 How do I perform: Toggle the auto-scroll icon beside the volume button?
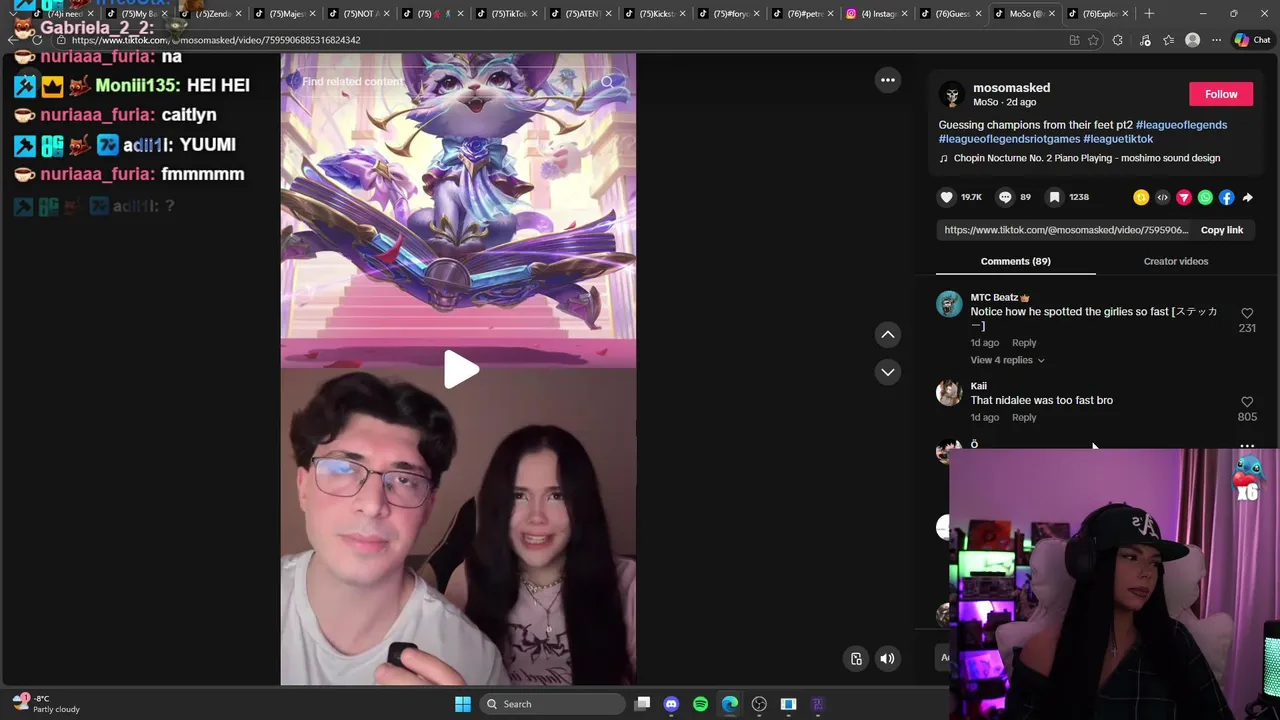click(x=856, y=658)
